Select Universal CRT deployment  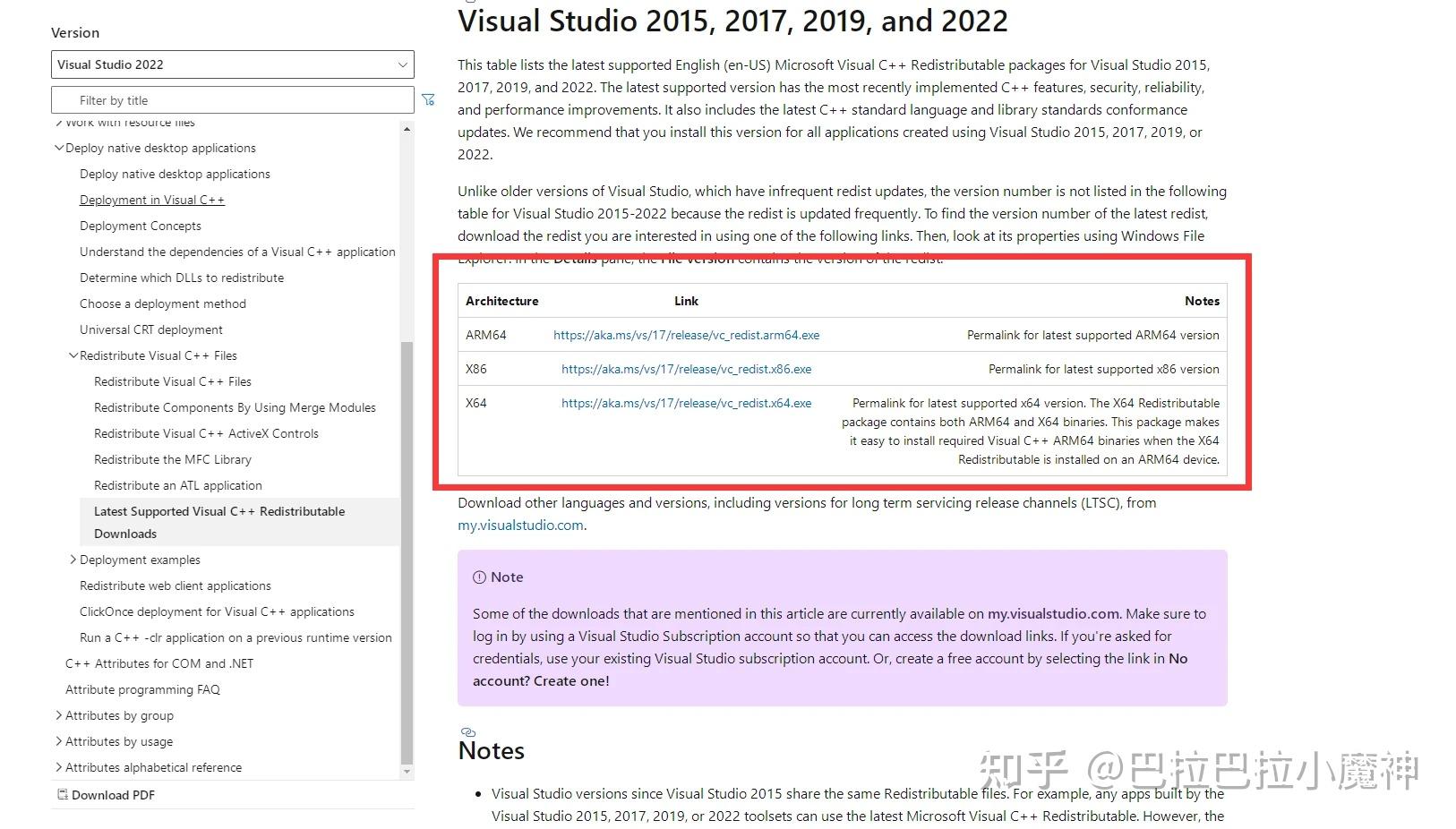[151, 329]
